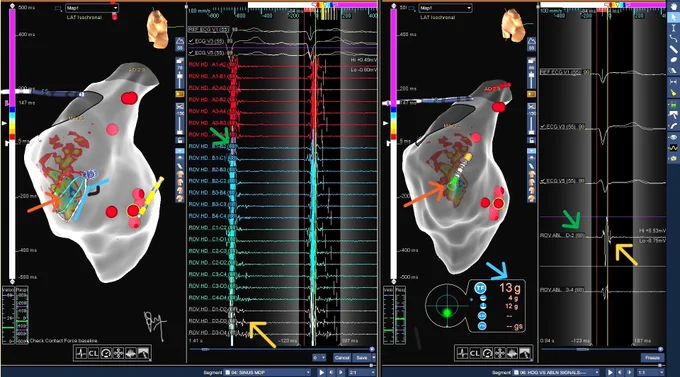Screen dimensions: 680x377
Task: Select the eraser tool in right toolbar
Action: point(673,70)
